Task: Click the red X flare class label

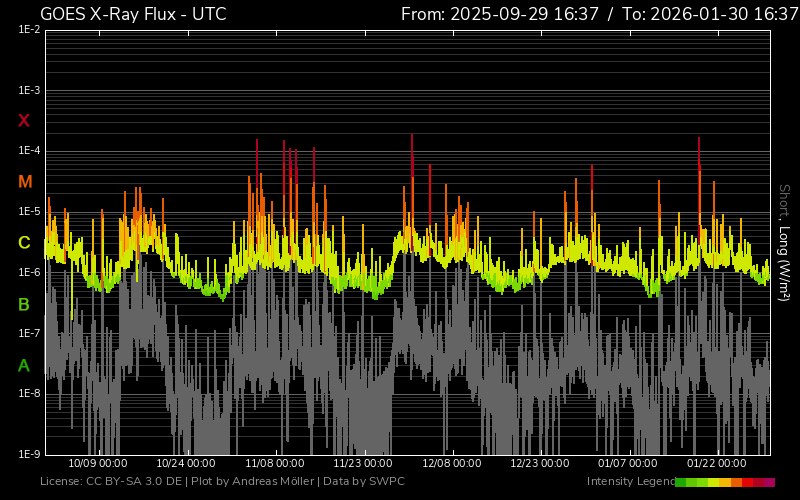Action: pyautogui.click(x=24, y=121)
